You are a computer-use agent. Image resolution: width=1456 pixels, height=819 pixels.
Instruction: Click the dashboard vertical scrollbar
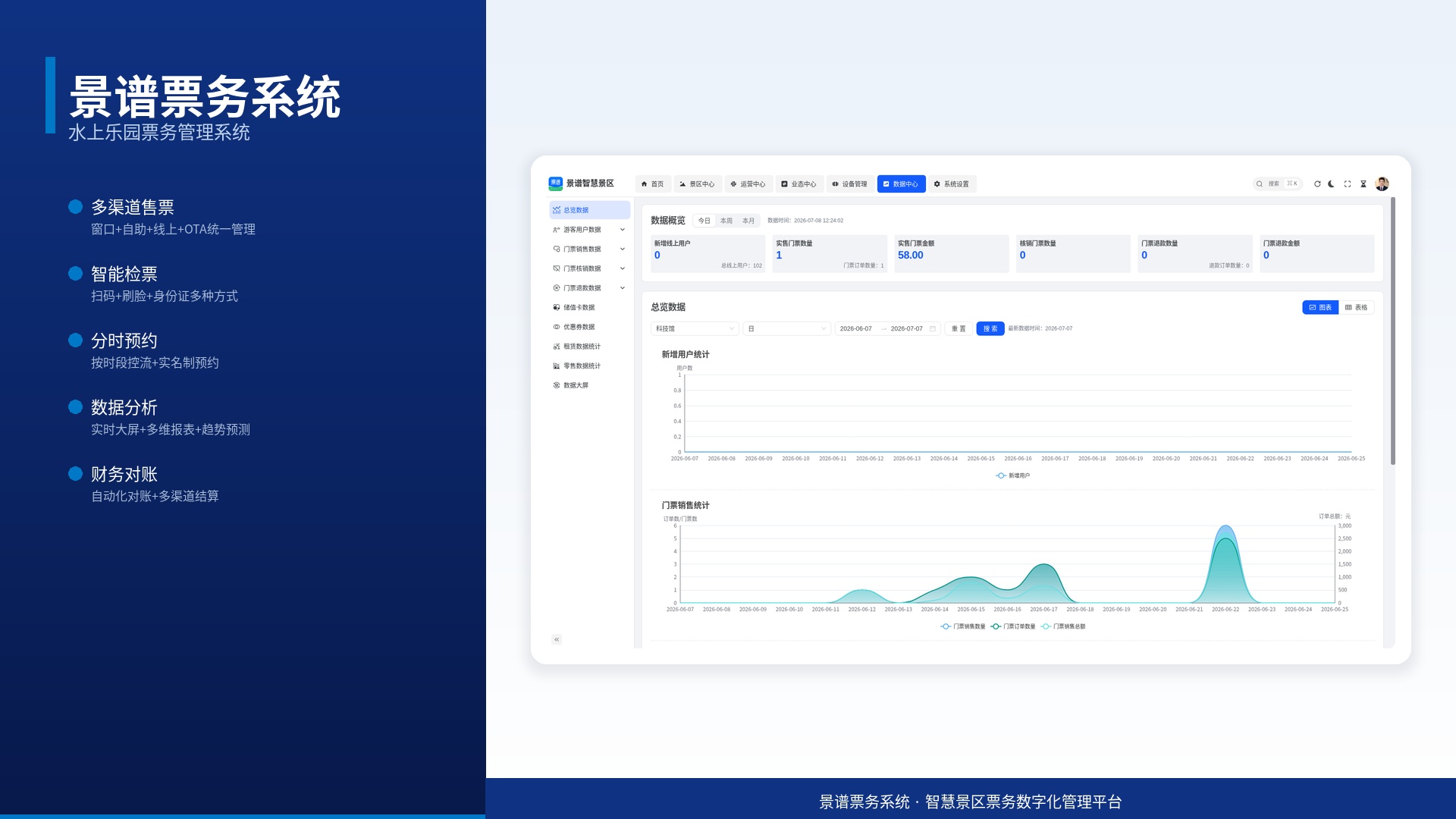click(1393, 331)
